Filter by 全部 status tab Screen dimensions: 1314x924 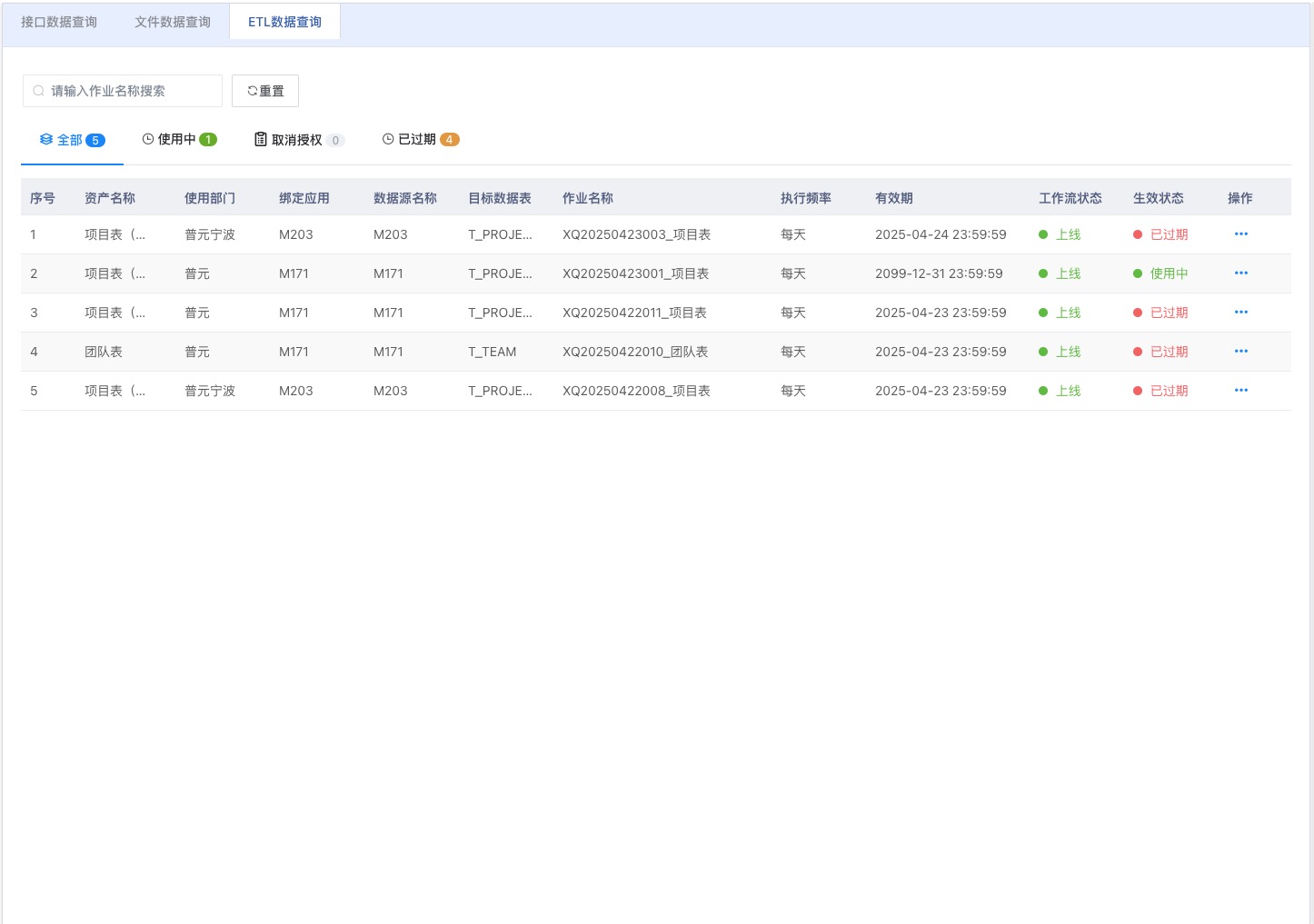pos(72,140)
